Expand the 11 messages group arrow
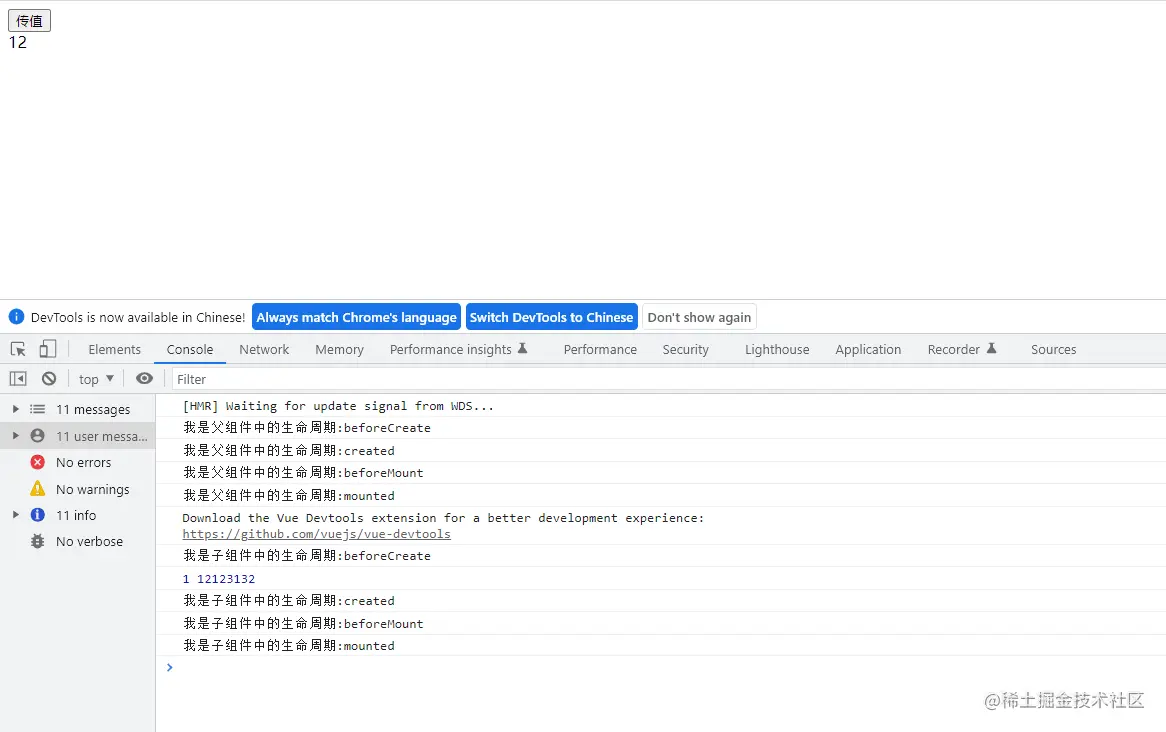Image resolution: width=1166 pixels, height=732 pixels. (x=16, y=409)
